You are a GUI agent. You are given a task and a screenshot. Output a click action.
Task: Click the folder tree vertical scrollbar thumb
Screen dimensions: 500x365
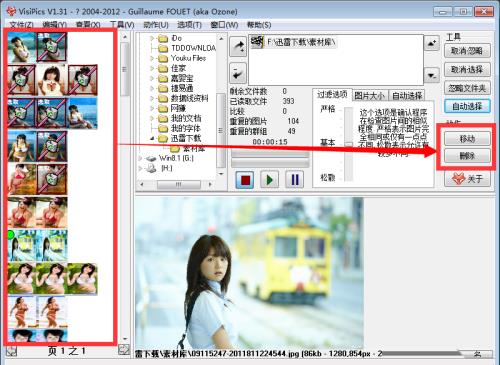pyautogui.click(x=220, y=131)
